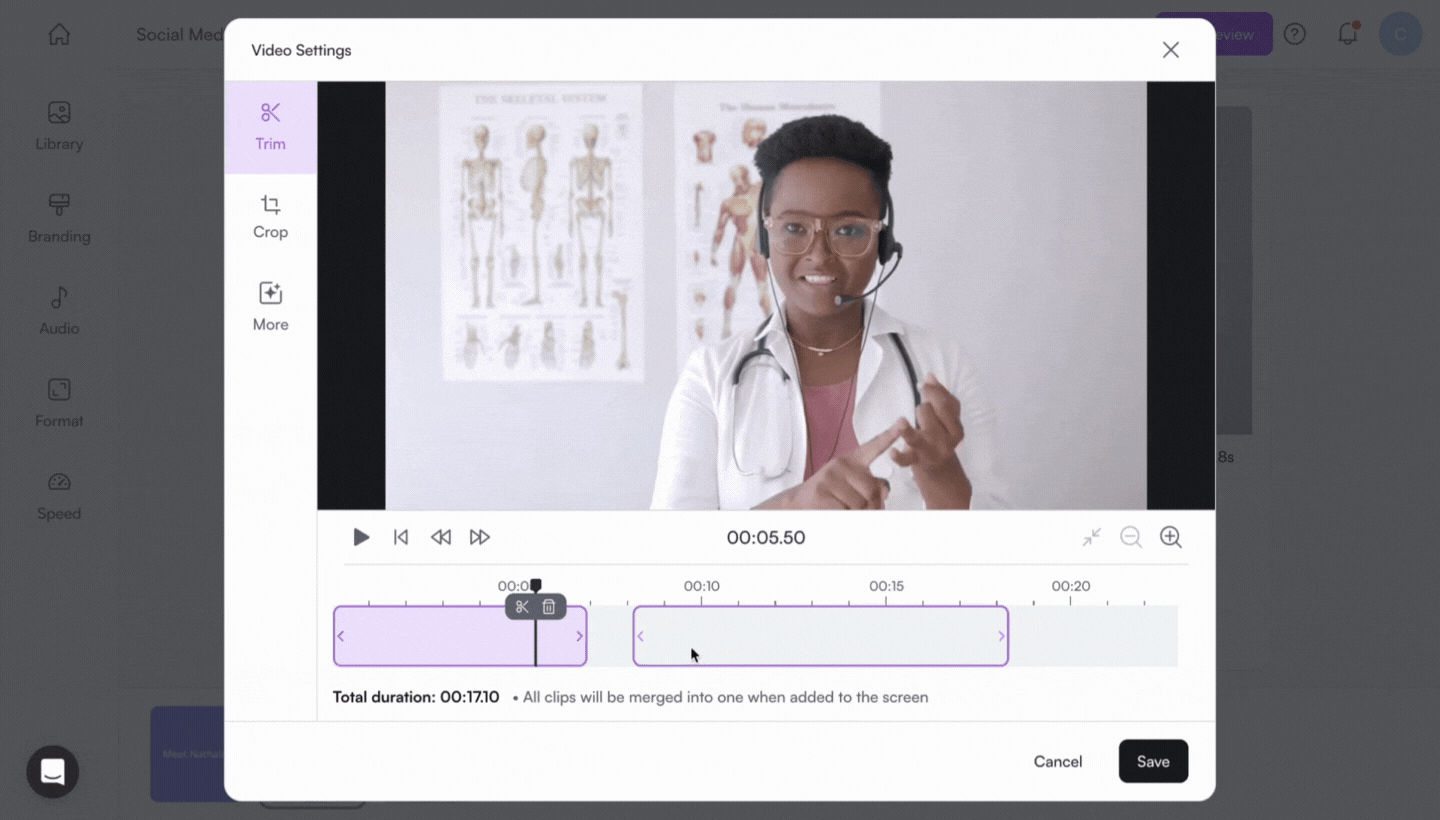Zoom out the timeline
This screenshot has width=1440, height=820.
[1131, 537]
